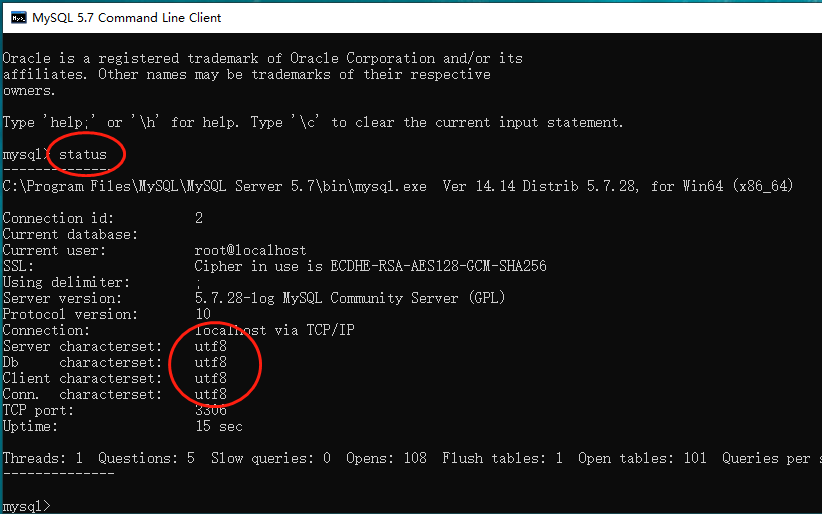Click the Protocol version value 10
The image size is (822, 514).
tap(203, 314)
